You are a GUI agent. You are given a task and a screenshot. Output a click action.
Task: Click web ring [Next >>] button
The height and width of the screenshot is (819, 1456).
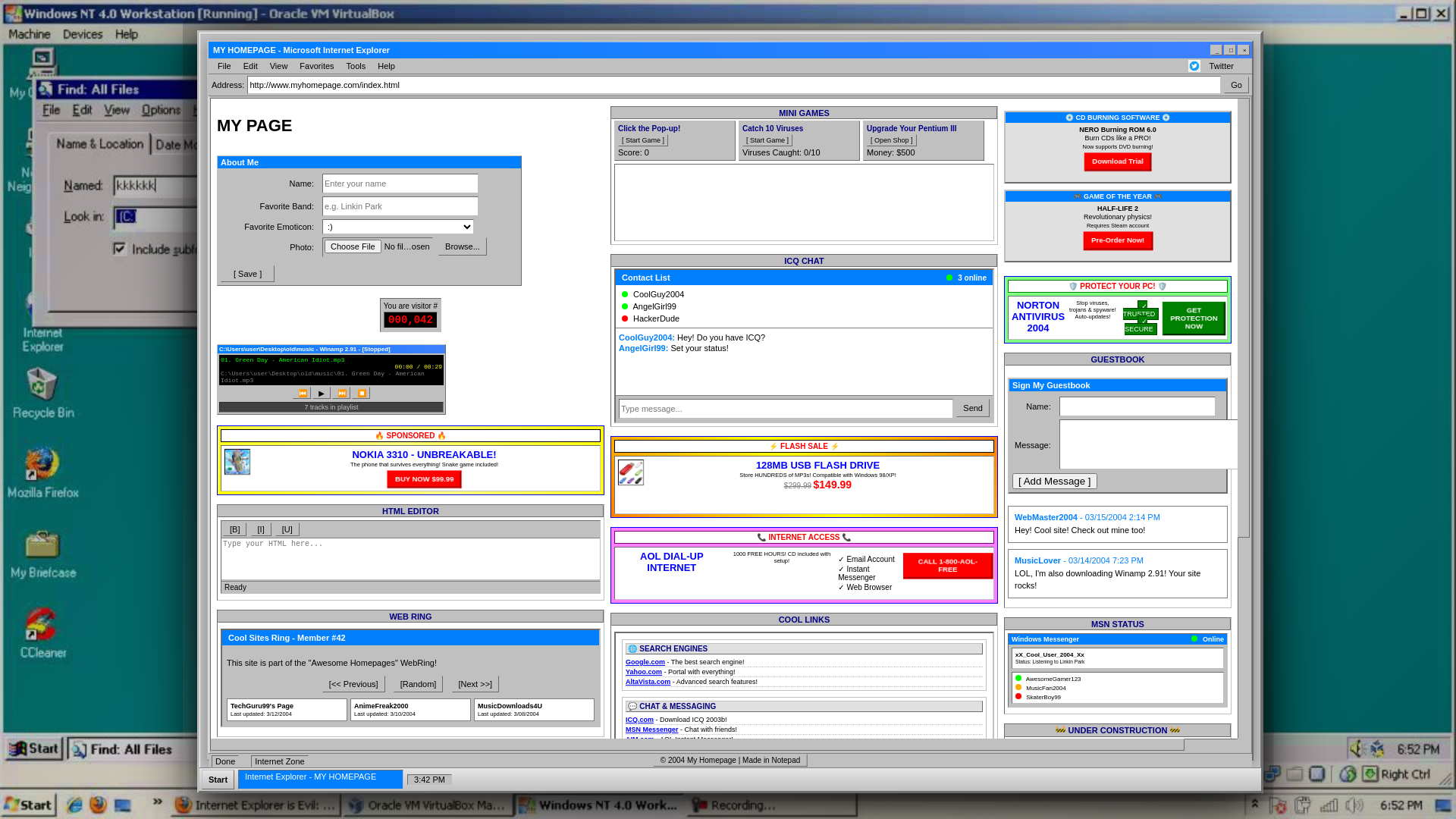coord(475,684)
